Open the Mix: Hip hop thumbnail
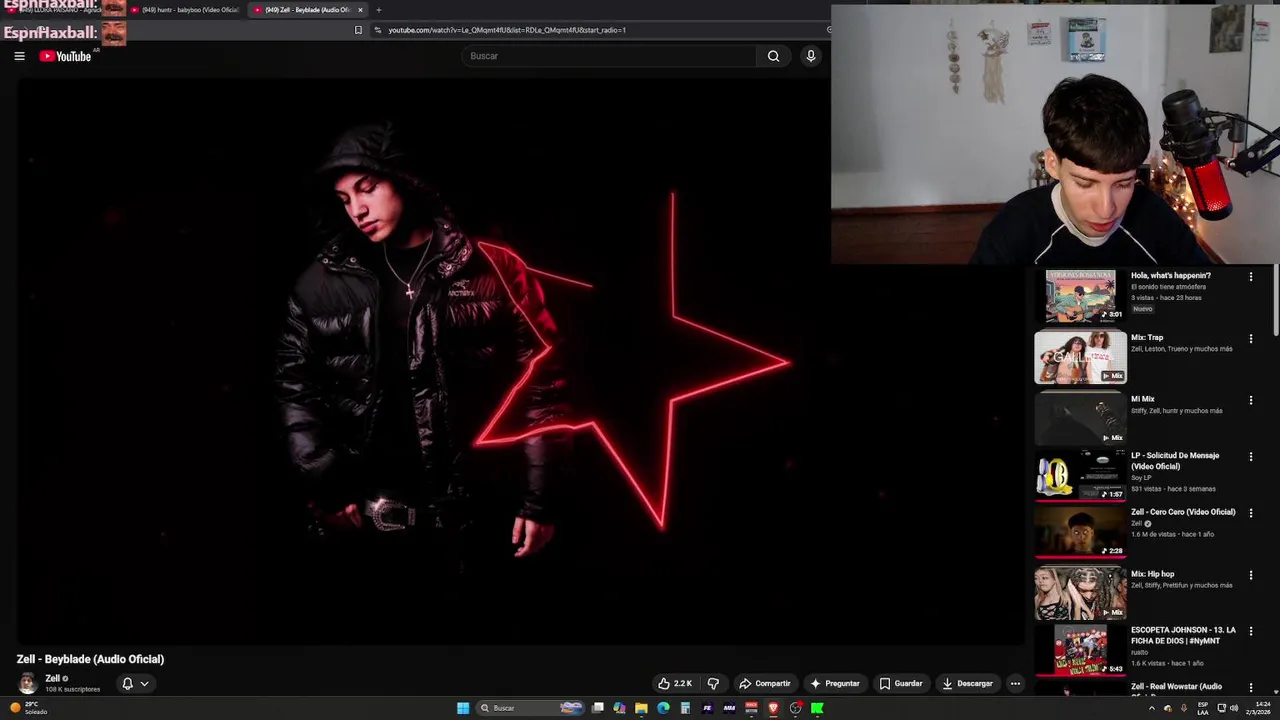1280x720 pixels. [1080, 593]
